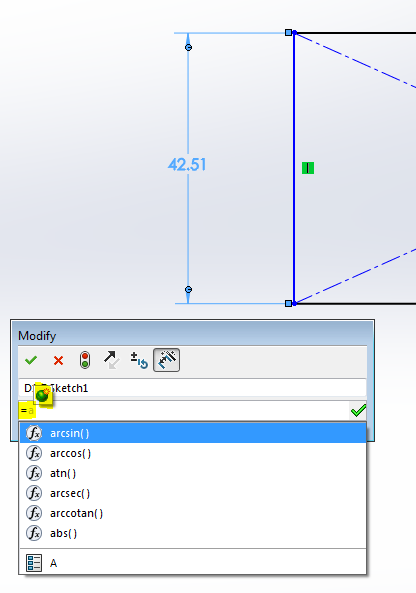
Task: Choose arccos() function suggestion
Action: coord(193,453)
